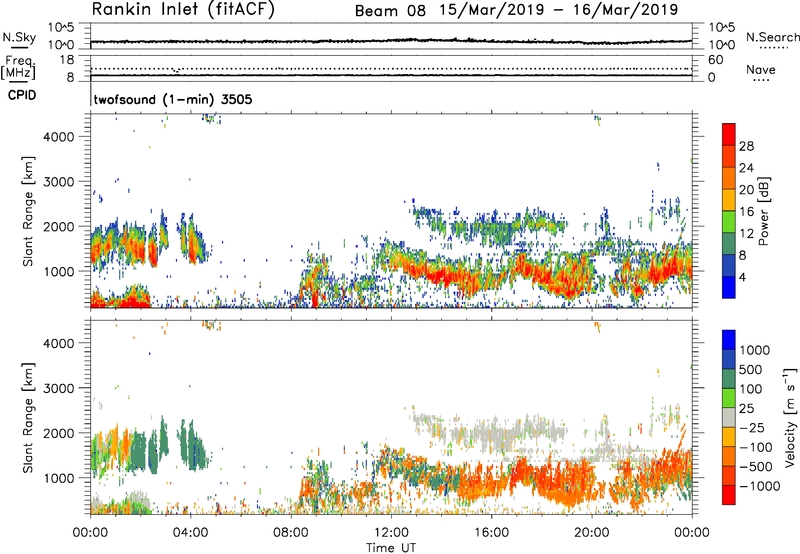Select the '20:00' time tick label
800x554 pixels.
click(x=591, y=533)
